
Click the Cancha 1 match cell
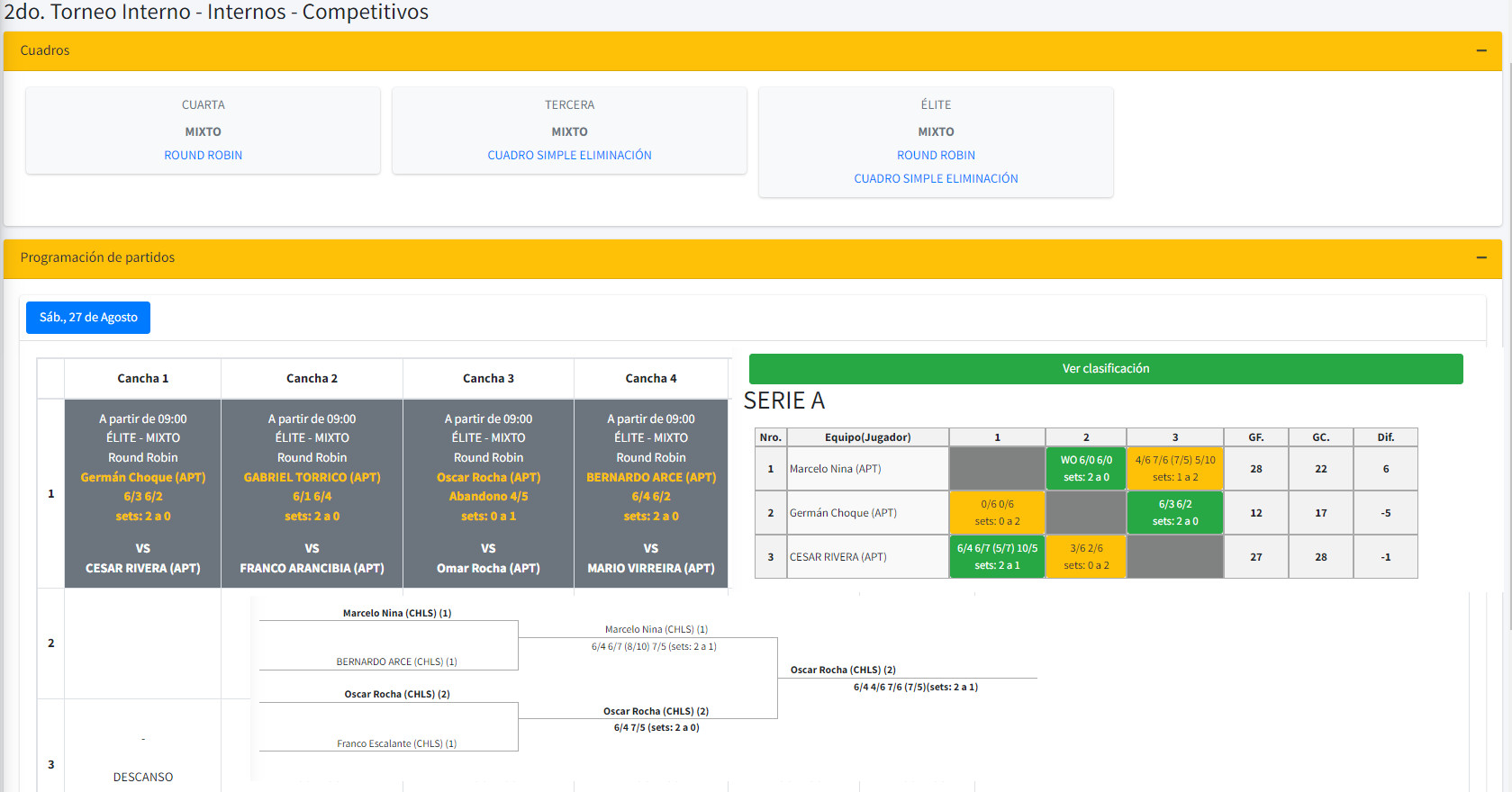point(142,493)
